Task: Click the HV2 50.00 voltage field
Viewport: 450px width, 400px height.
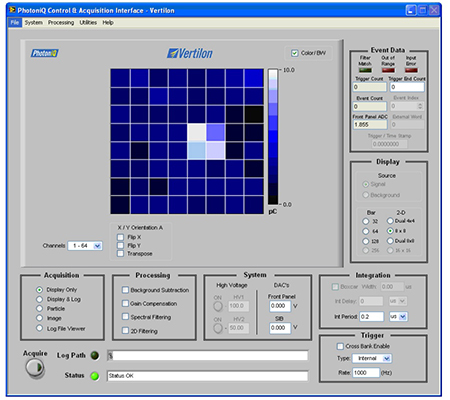Action: pyautogui.click(x=238, y=328)
